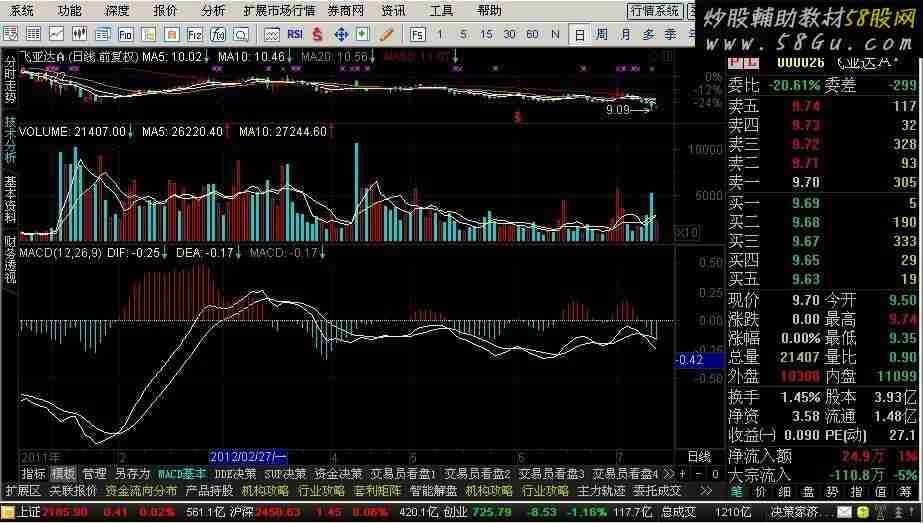Click the candlestick chart toolbar icon
The image size is (923, 523).
pos(79,34)
